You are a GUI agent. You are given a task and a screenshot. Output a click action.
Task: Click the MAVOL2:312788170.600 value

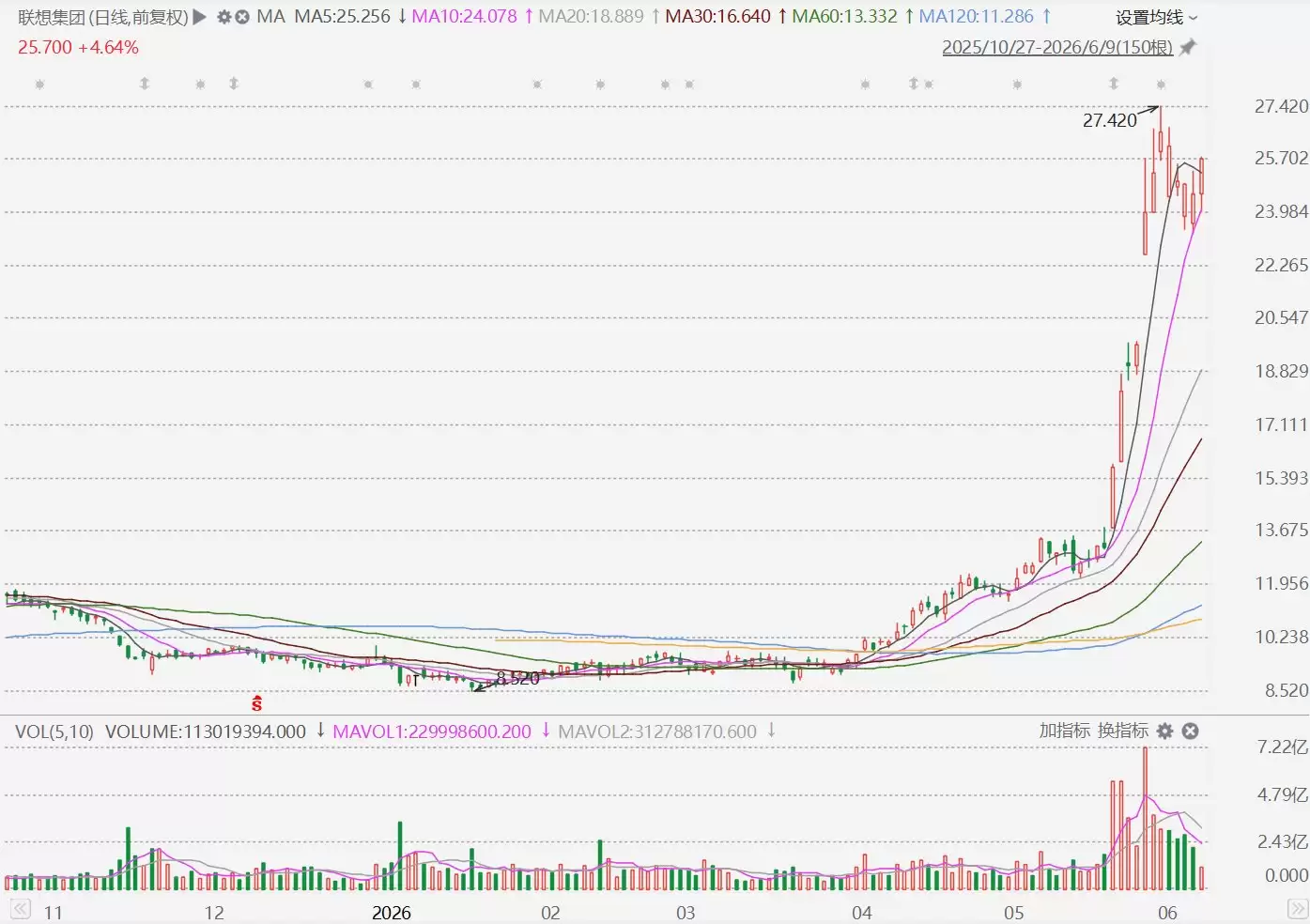click(657, 731)
